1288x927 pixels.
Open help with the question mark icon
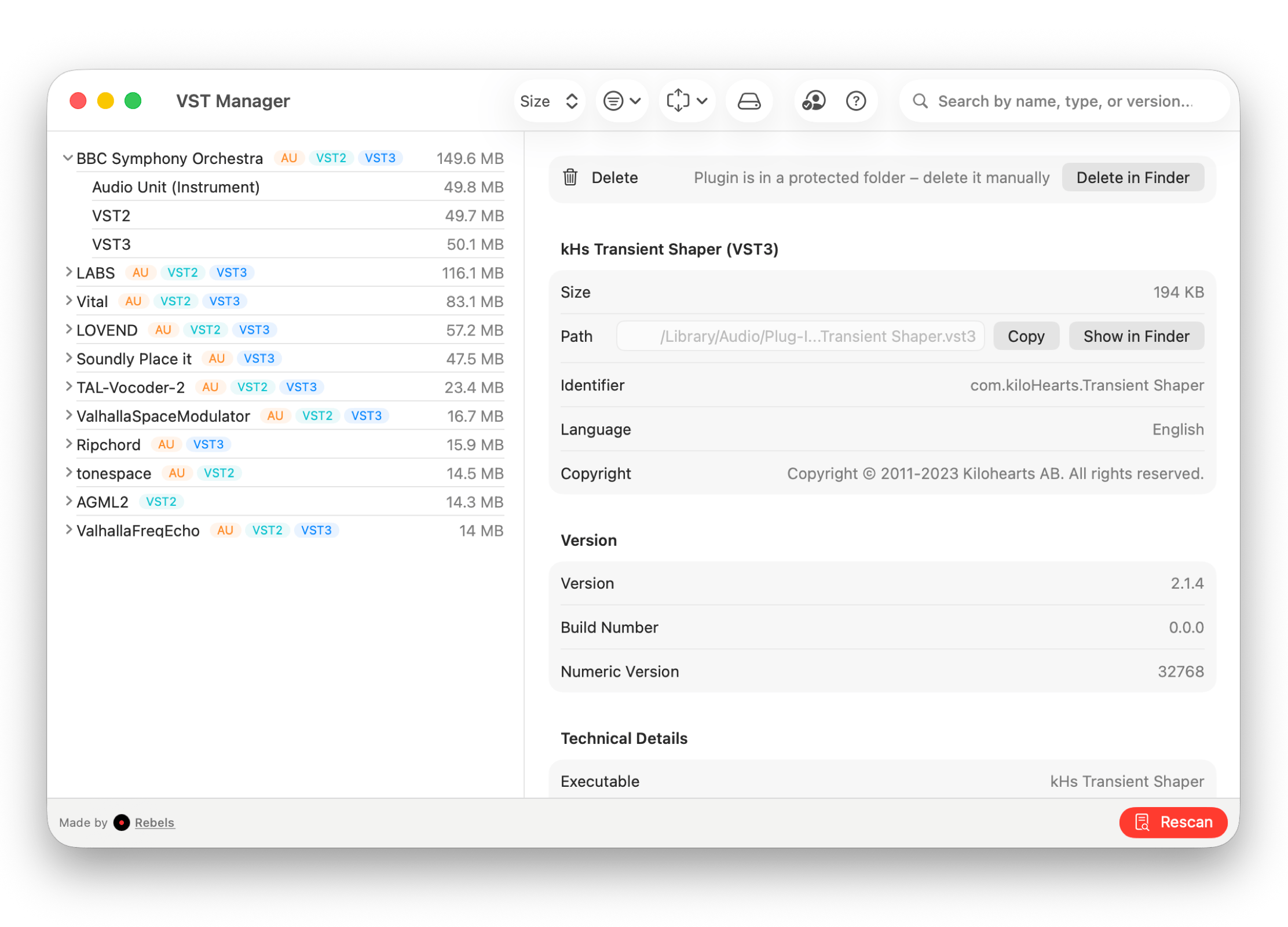(x=856, y=101)
